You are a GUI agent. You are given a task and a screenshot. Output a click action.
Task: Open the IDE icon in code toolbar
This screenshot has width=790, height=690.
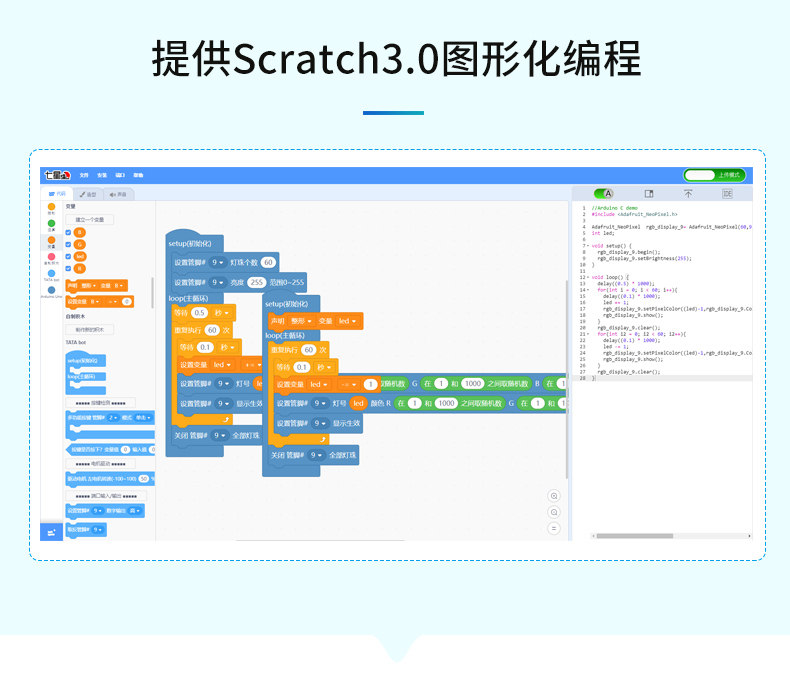pos(727,194)
